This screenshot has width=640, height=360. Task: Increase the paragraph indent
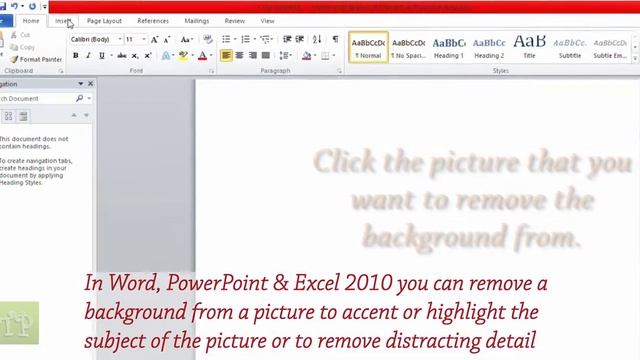[x=300, y=39]
